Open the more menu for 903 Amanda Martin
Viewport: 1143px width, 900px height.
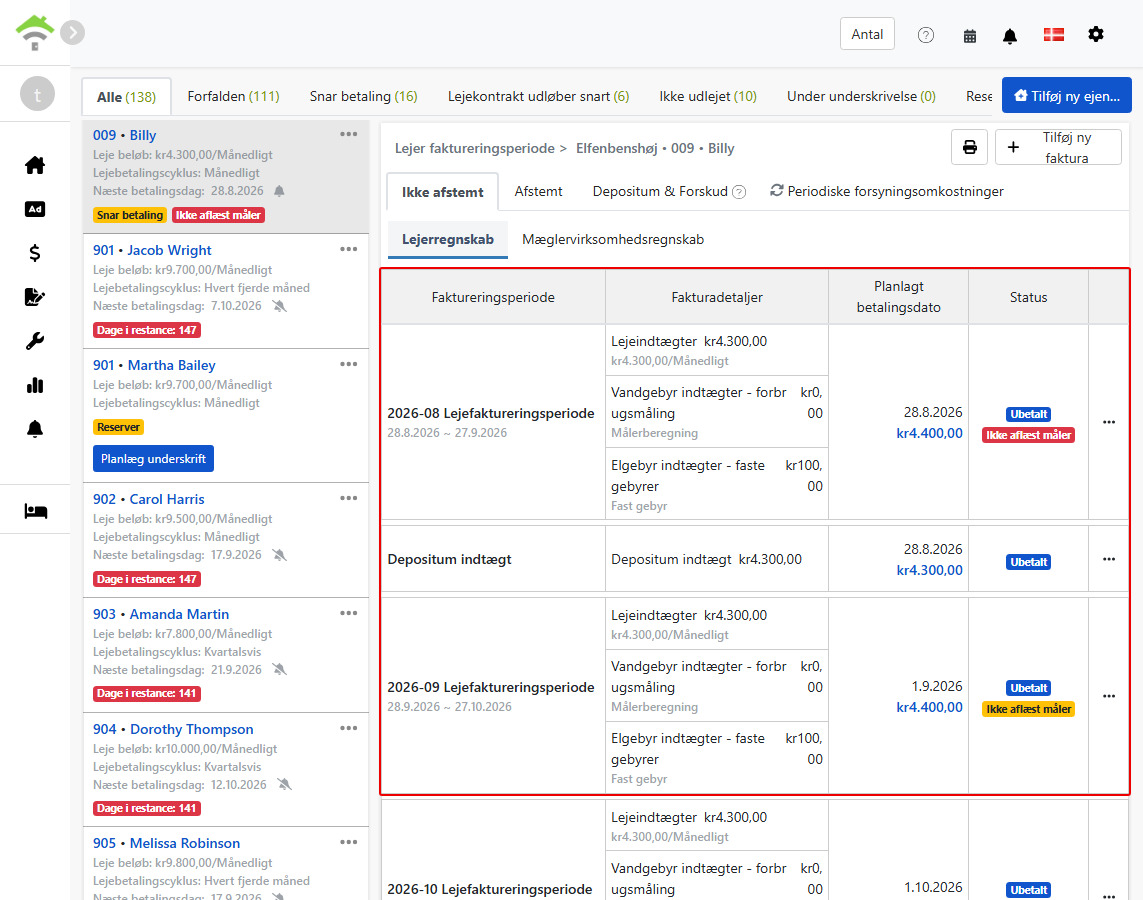(x=348, y=614)
